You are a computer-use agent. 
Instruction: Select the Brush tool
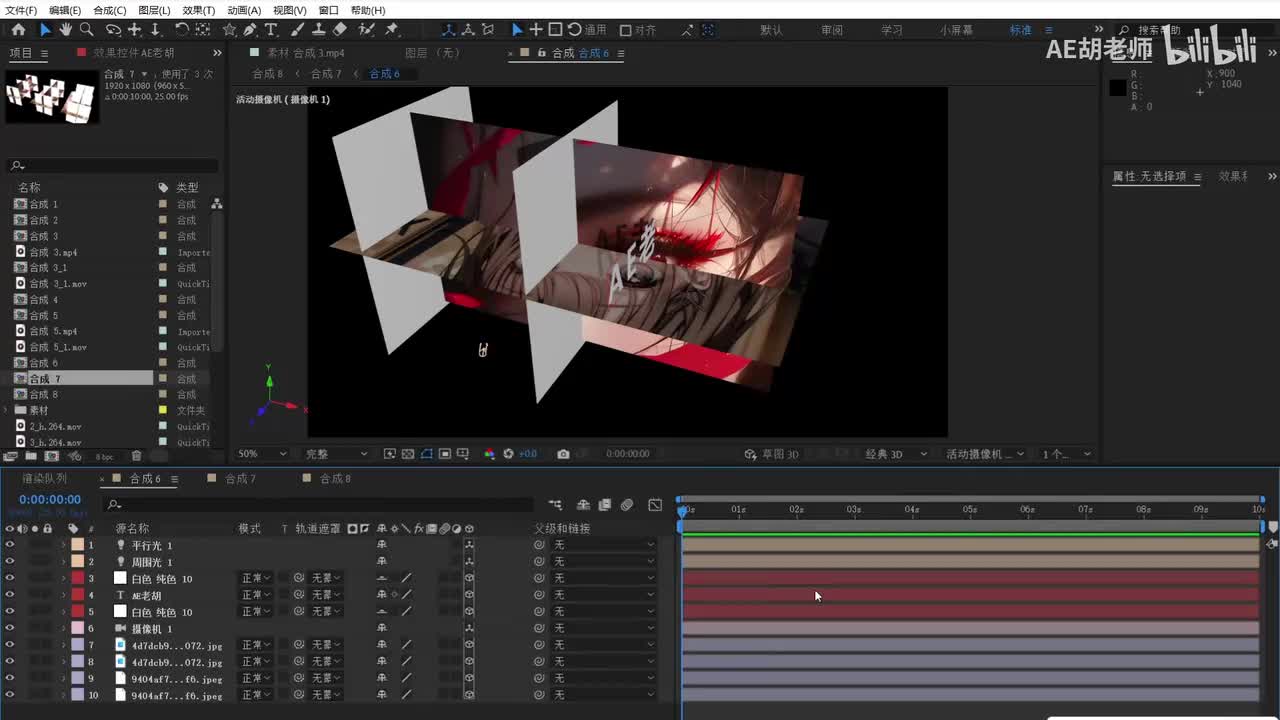tap(297, 30)
